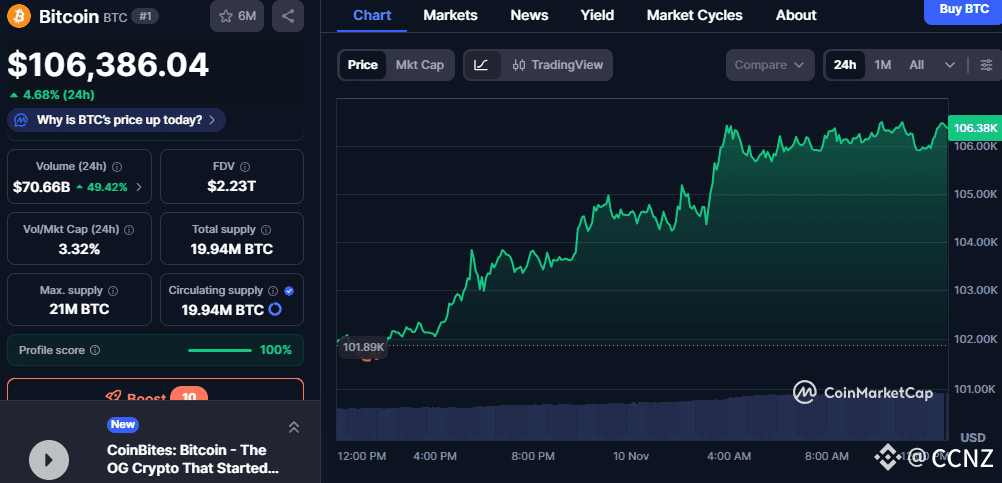Click the Bitcoin logo icon
This screenshot has height=483, width=1002.
[19, 16]
